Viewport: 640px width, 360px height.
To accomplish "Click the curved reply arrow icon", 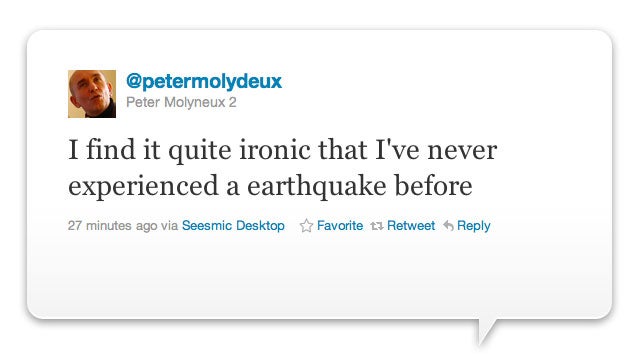I will click(x=448, y=226).
